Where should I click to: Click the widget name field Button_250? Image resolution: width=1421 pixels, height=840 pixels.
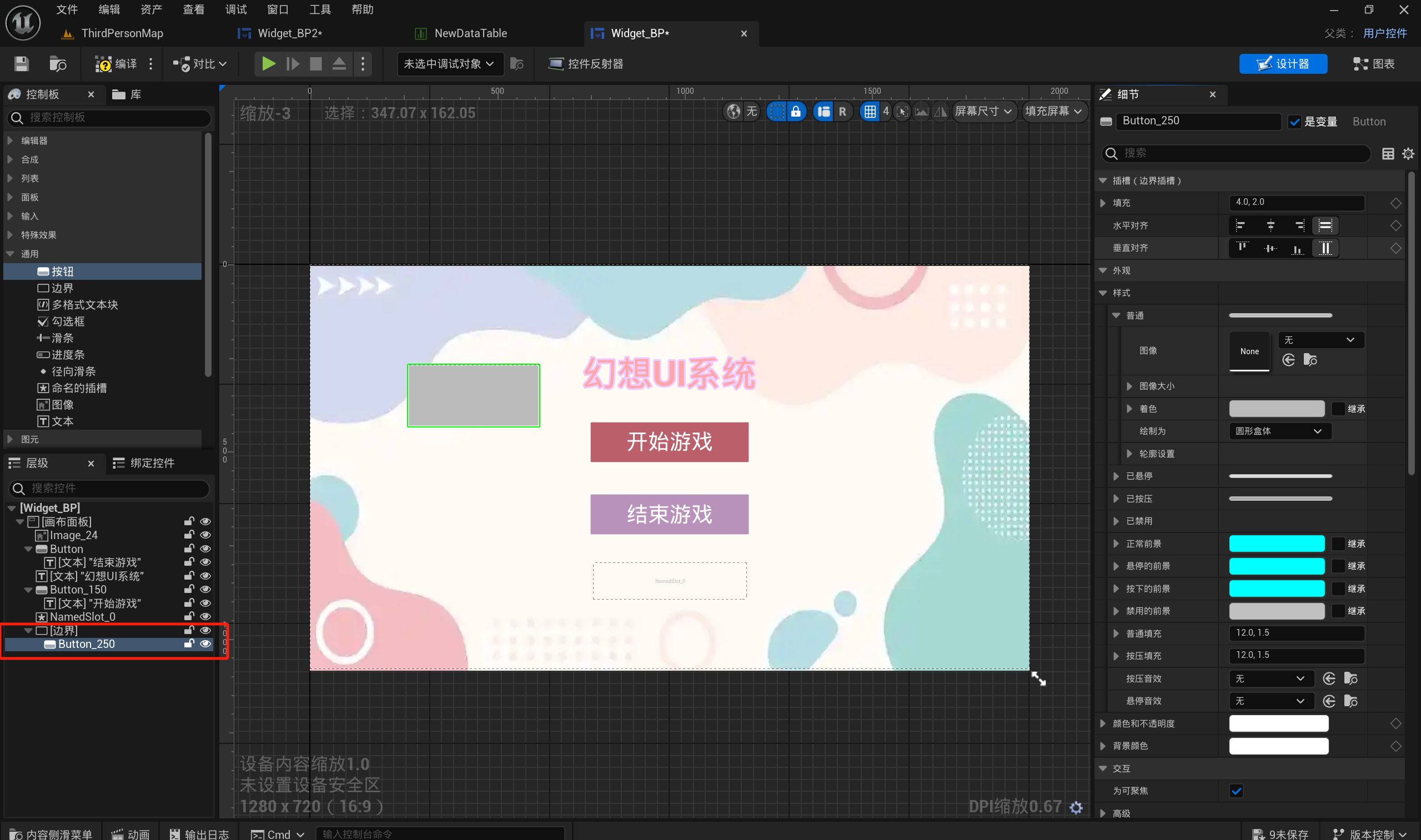(x=1198, y=121)
